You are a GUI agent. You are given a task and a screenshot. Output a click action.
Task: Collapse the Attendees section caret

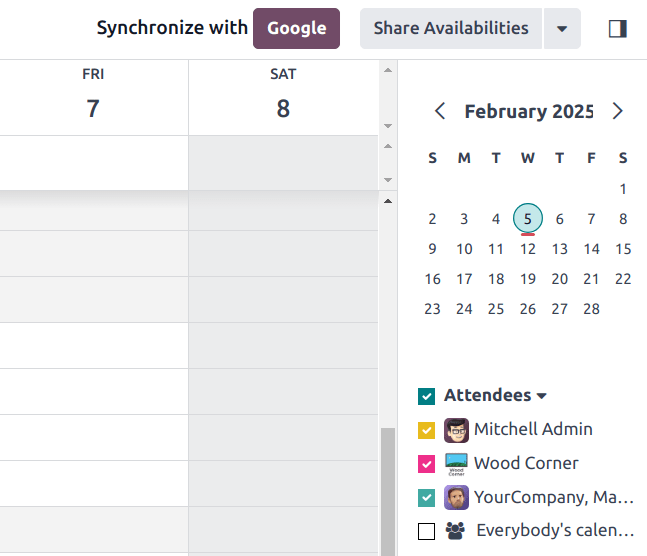point(542,396)
